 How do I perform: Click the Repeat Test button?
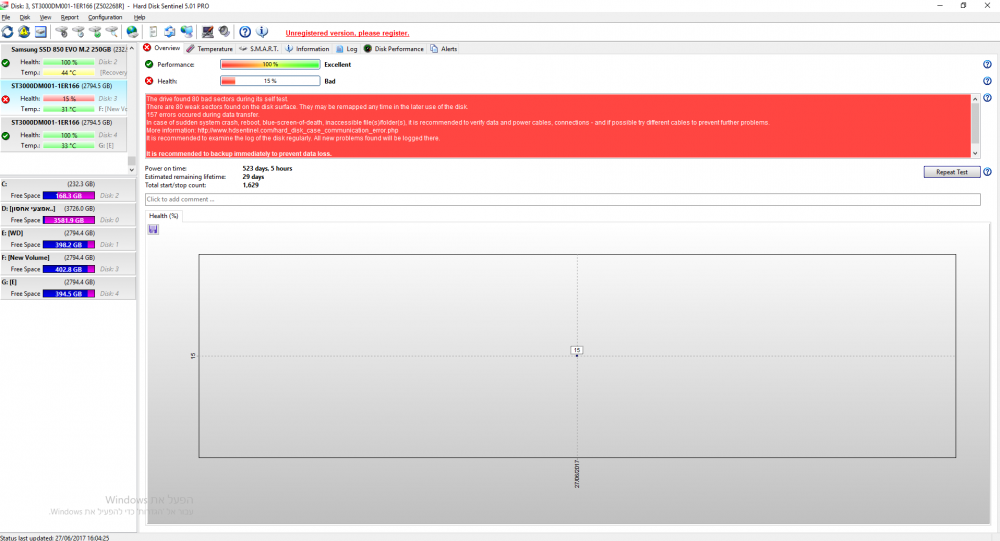[x=952, y=172]
